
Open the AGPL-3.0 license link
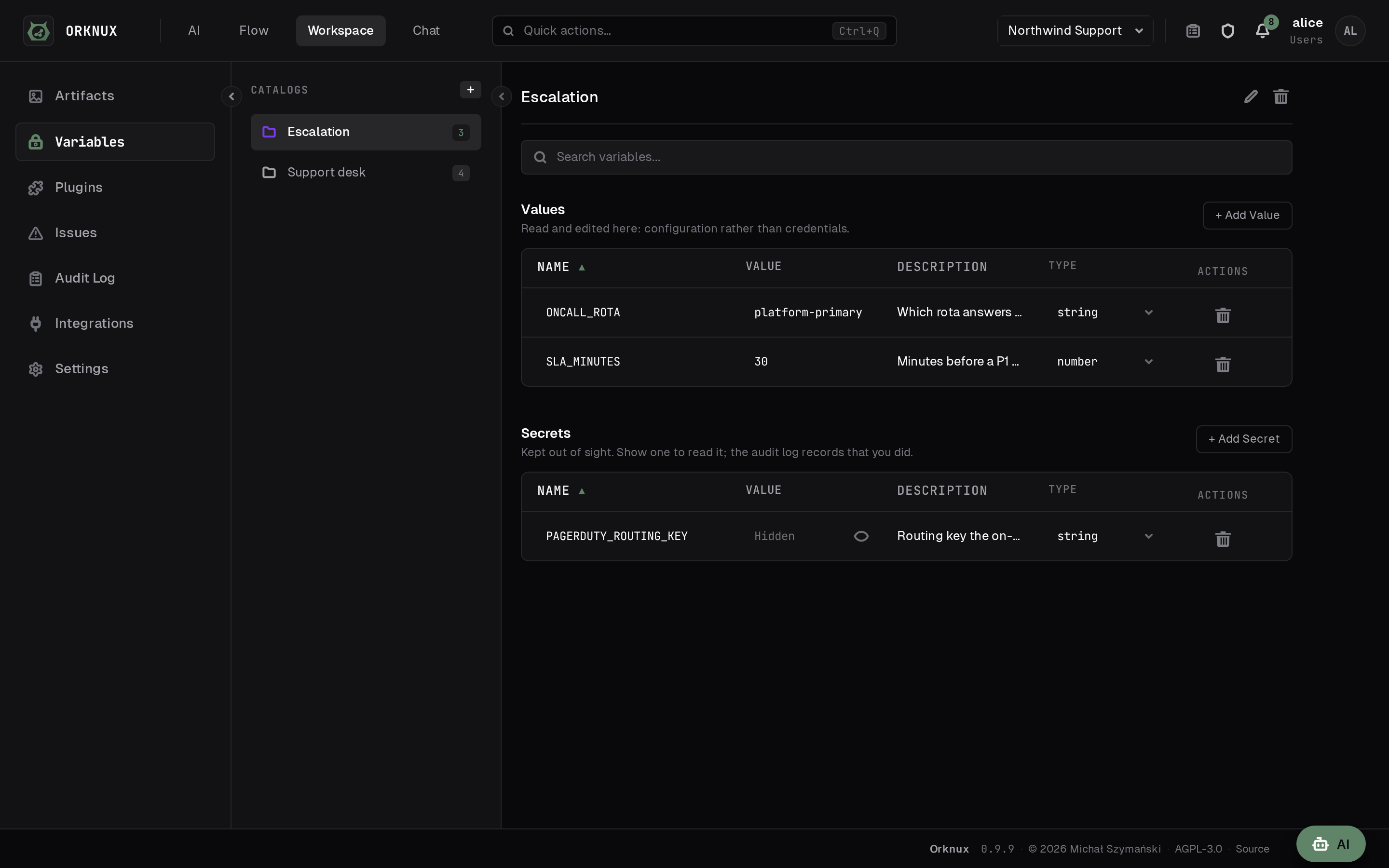1198,849
